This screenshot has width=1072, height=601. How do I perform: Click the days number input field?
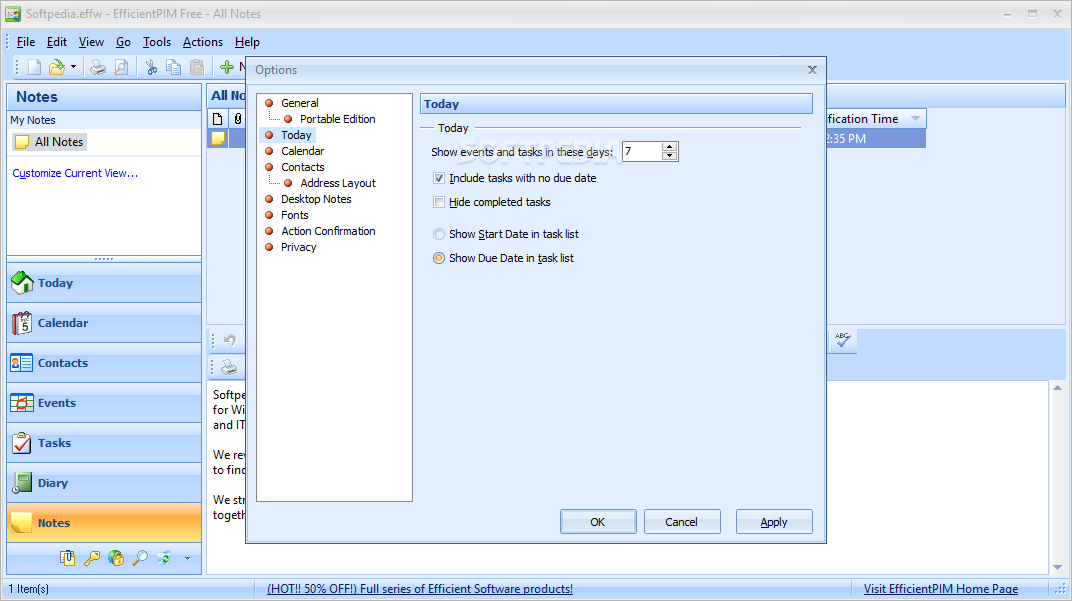pyautogui.click(x=642, y=151)
